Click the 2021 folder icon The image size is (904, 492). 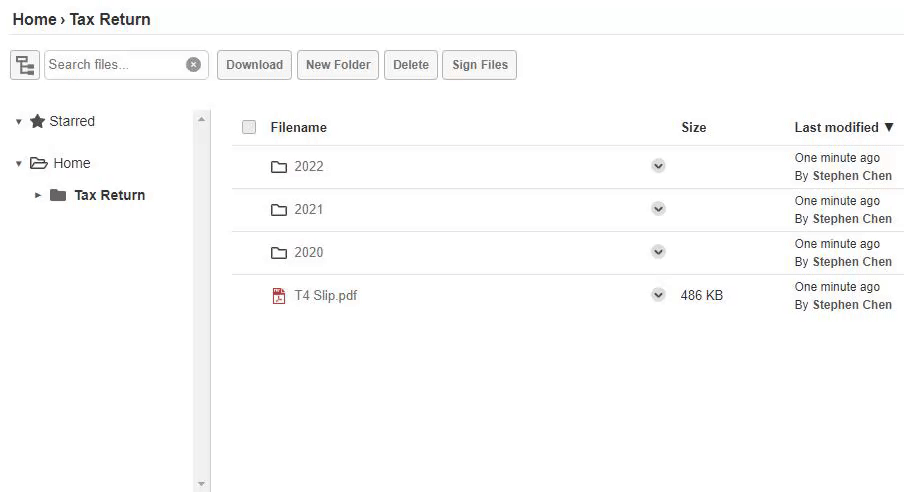(x=279, y=209)
